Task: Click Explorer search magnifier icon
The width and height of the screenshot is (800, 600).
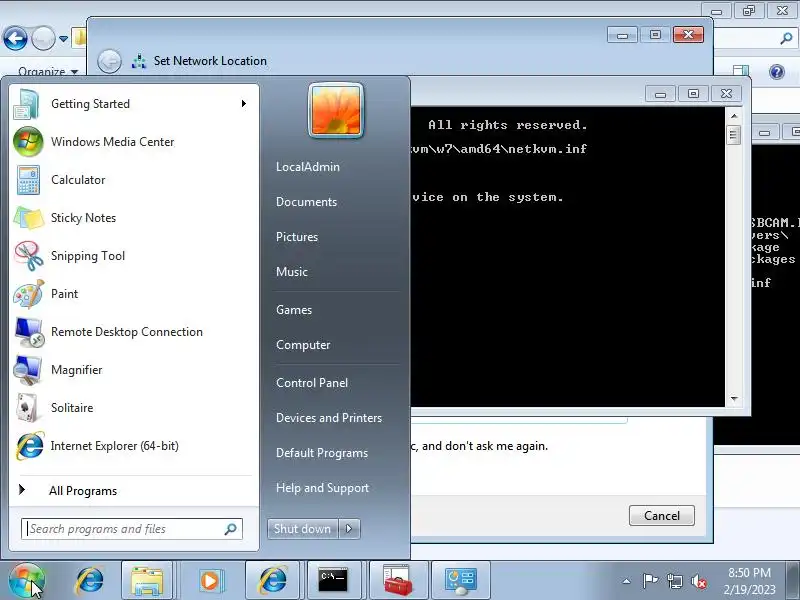Action: (x=786, y=38)
